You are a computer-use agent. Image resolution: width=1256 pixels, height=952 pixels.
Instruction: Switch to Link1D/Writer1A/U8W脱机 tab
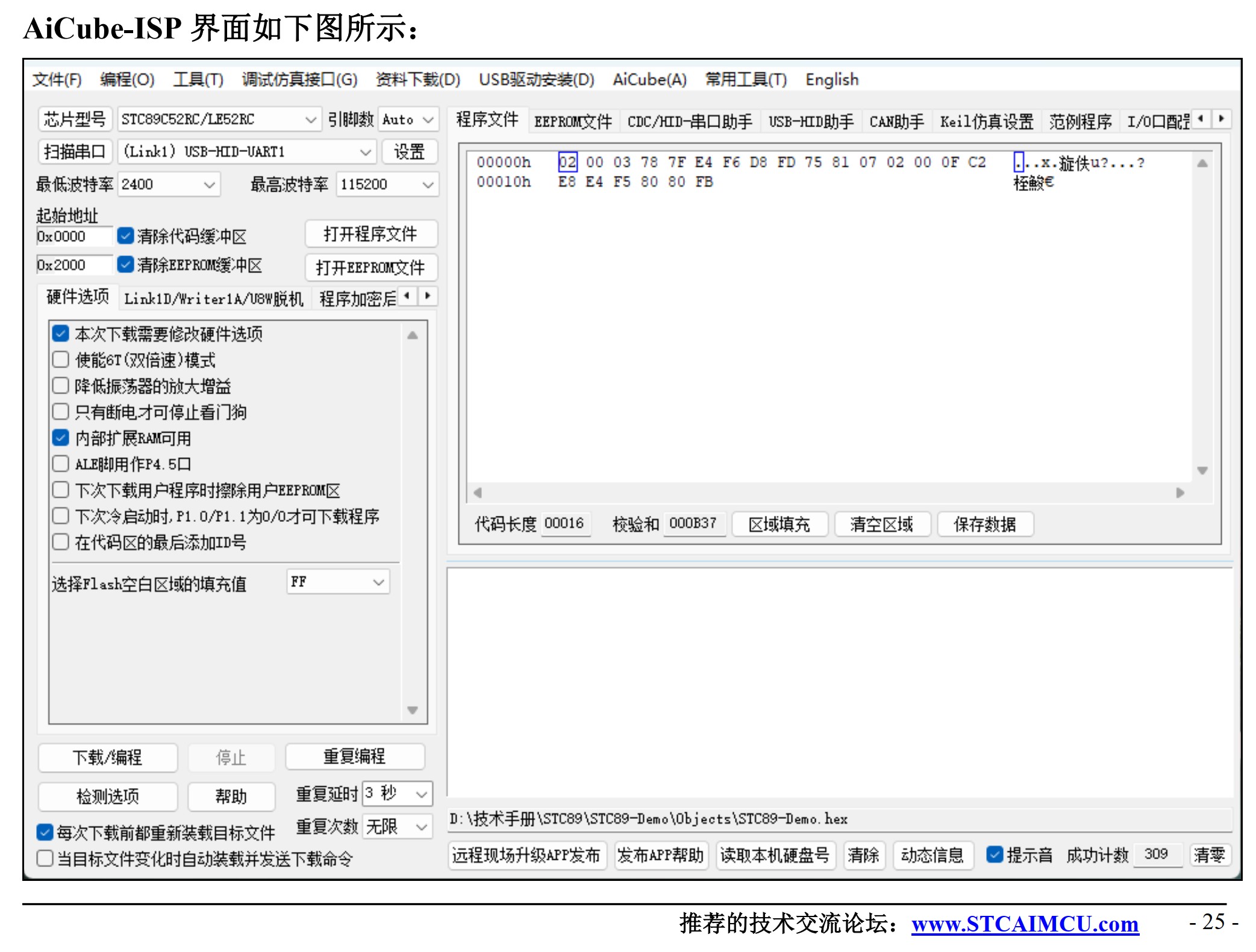pyautogui.click(x=214, y=299)
